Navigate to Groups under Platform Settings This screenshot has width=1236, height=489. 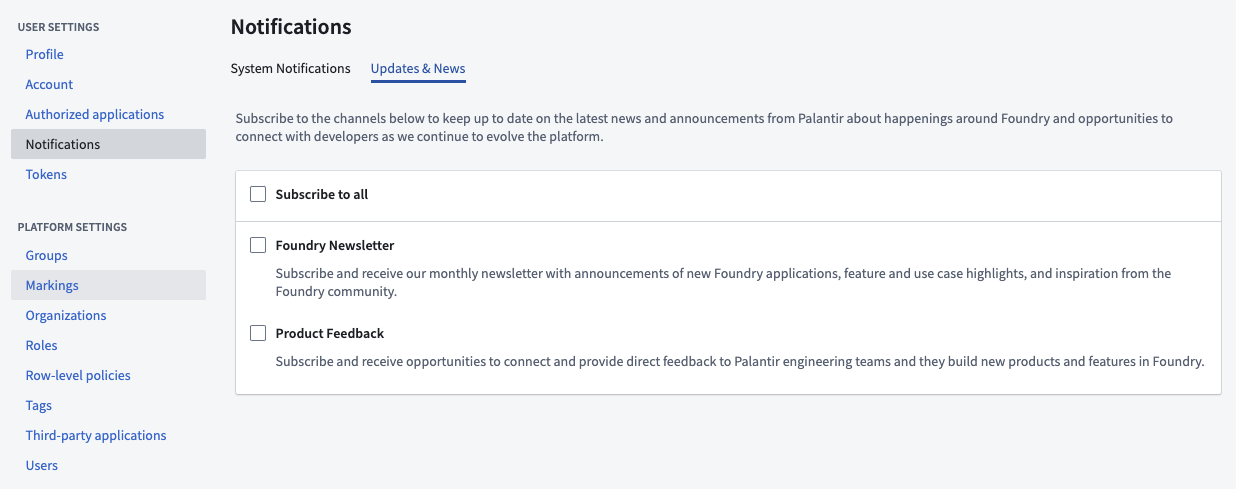[47, 255]
